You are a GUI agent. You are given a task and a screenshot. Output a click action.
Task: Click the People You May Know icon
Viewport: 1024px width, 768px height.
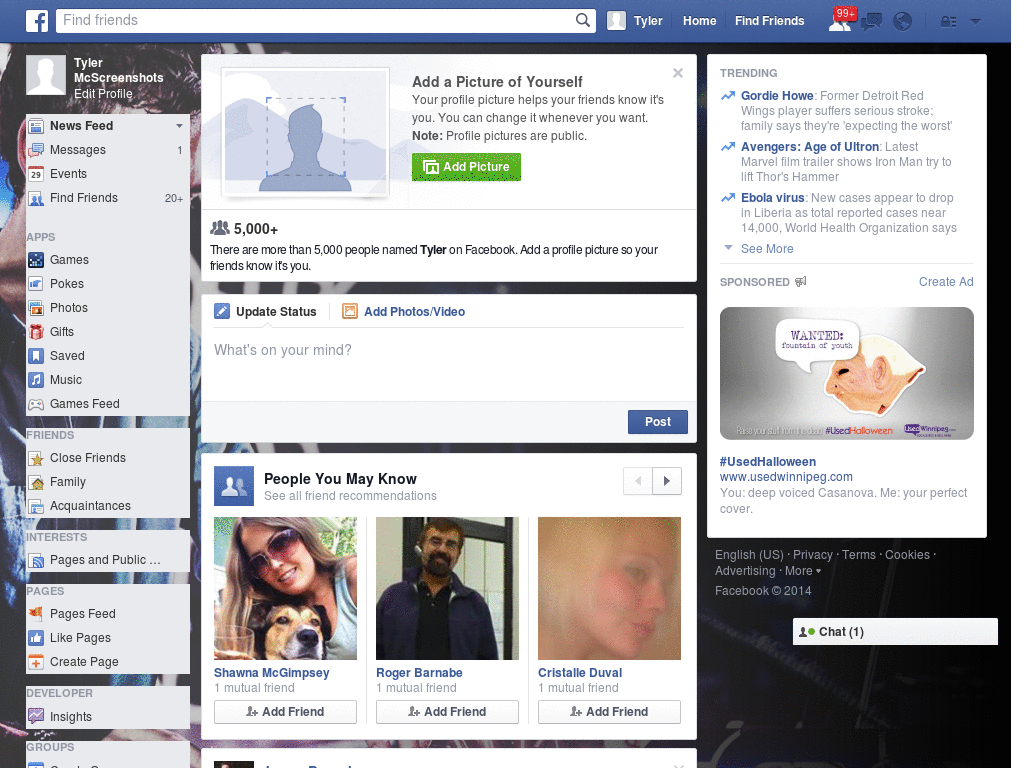pos(234,486)
